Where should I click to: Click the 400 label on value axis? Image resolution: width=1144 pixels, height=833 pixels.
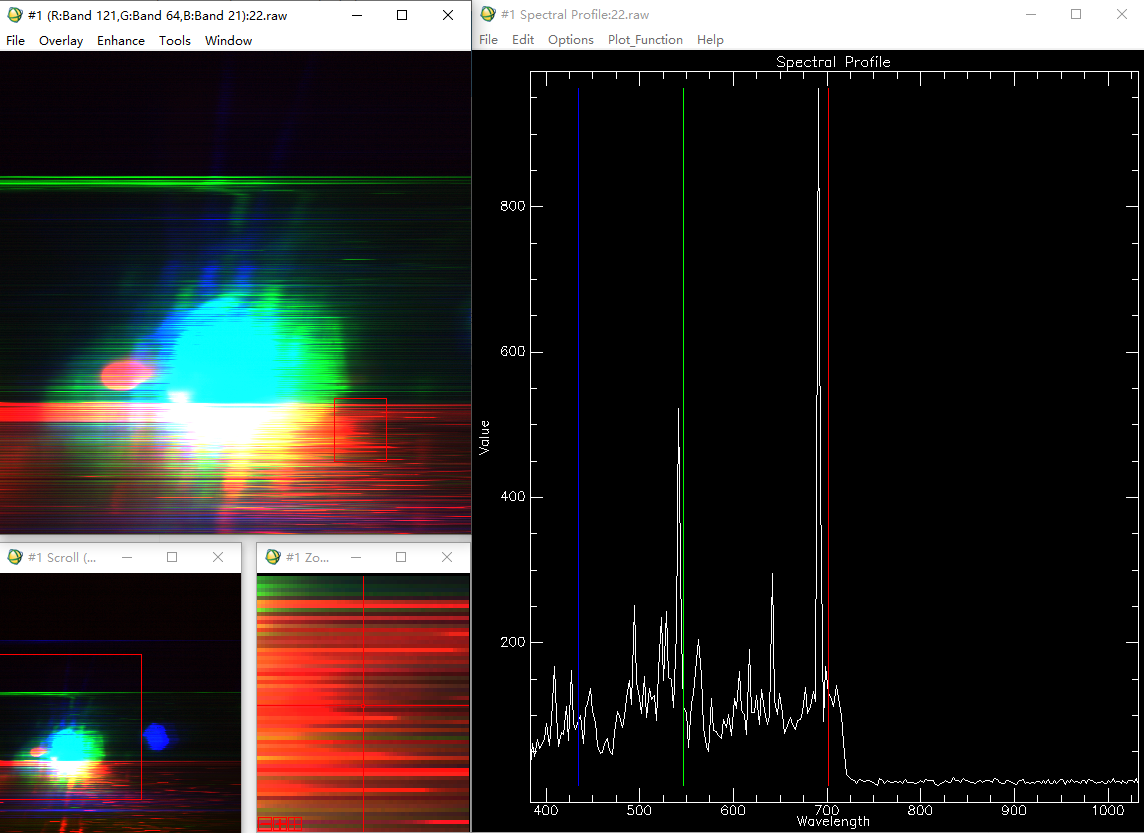[512, 497]
